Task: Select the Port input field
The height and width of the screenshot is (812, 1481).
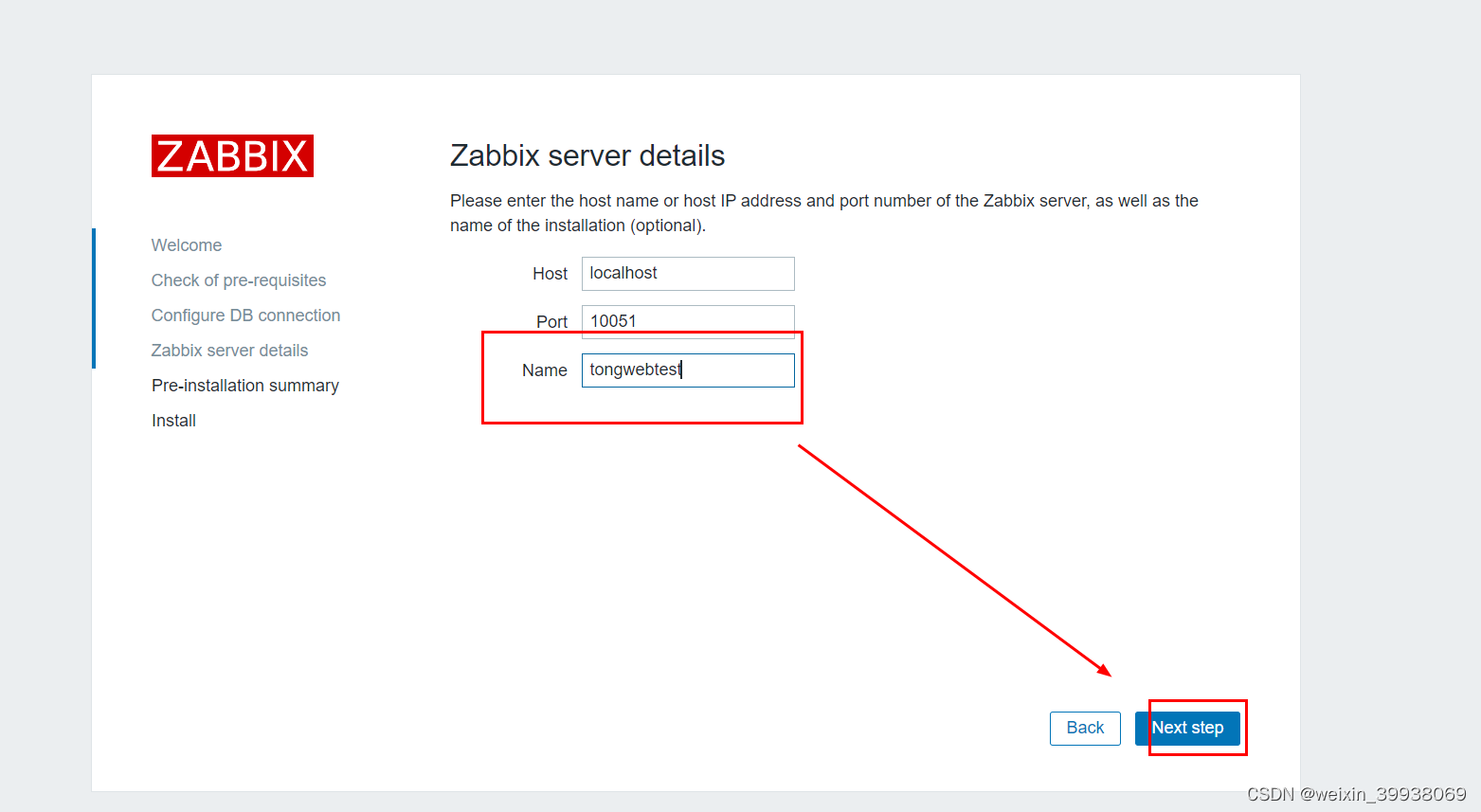Action: (688, 322)
